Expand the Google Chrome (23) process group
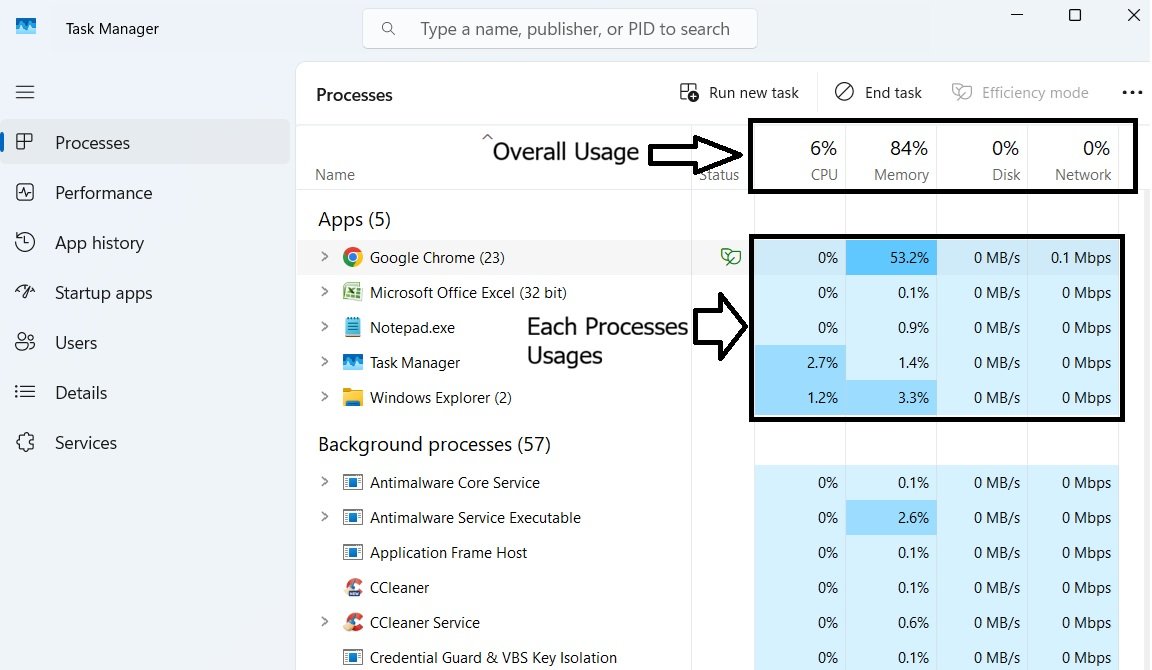1152x670 pixels. 324,256
